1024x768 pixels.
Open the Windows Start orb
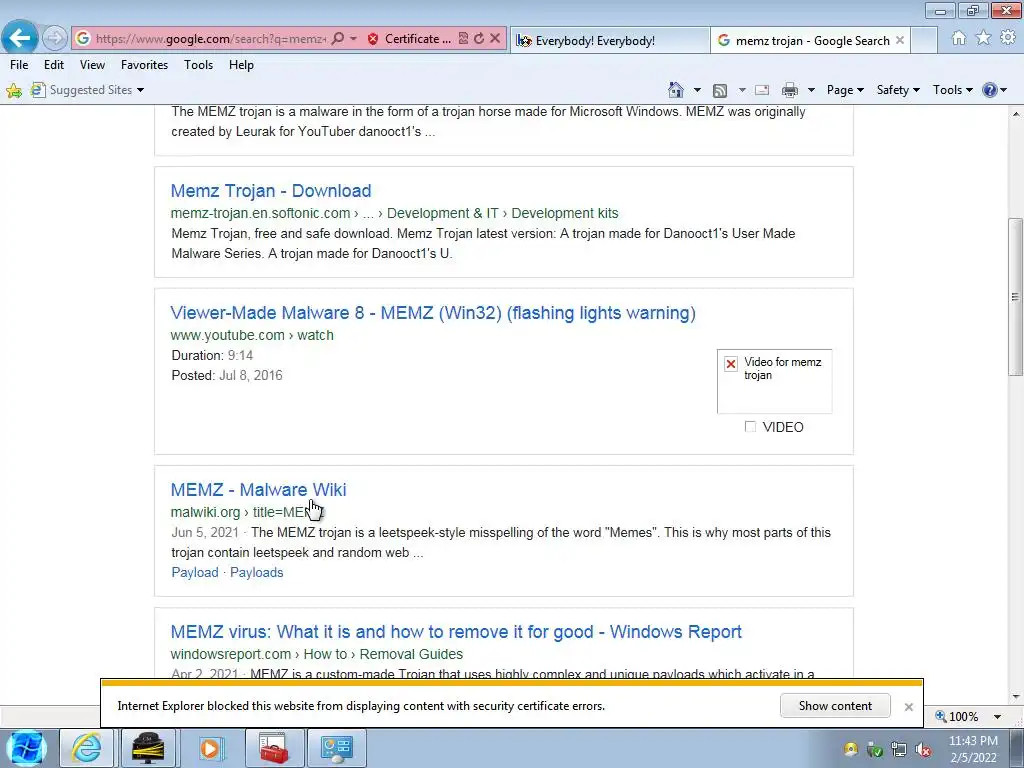pos(26,748)
